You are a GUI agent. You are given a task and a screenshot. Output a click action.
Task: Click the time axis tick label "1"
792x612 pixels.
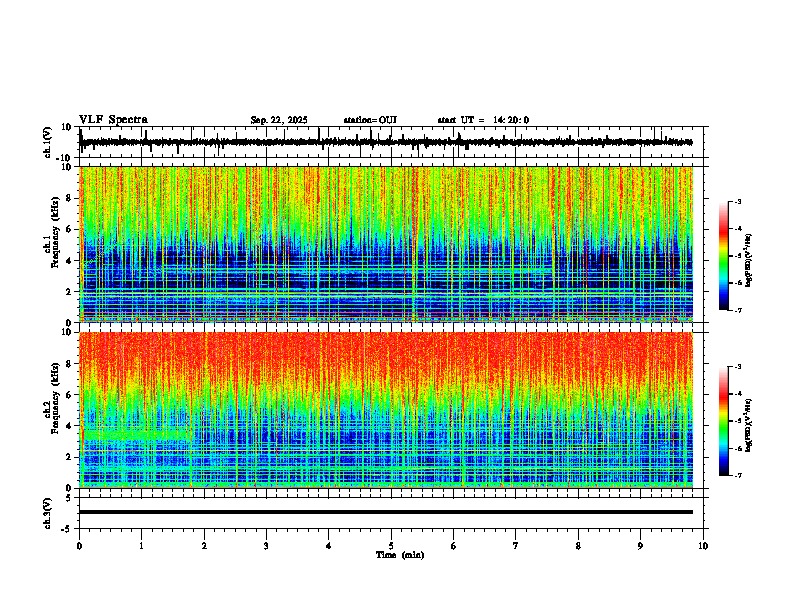(x=141, y=546)
